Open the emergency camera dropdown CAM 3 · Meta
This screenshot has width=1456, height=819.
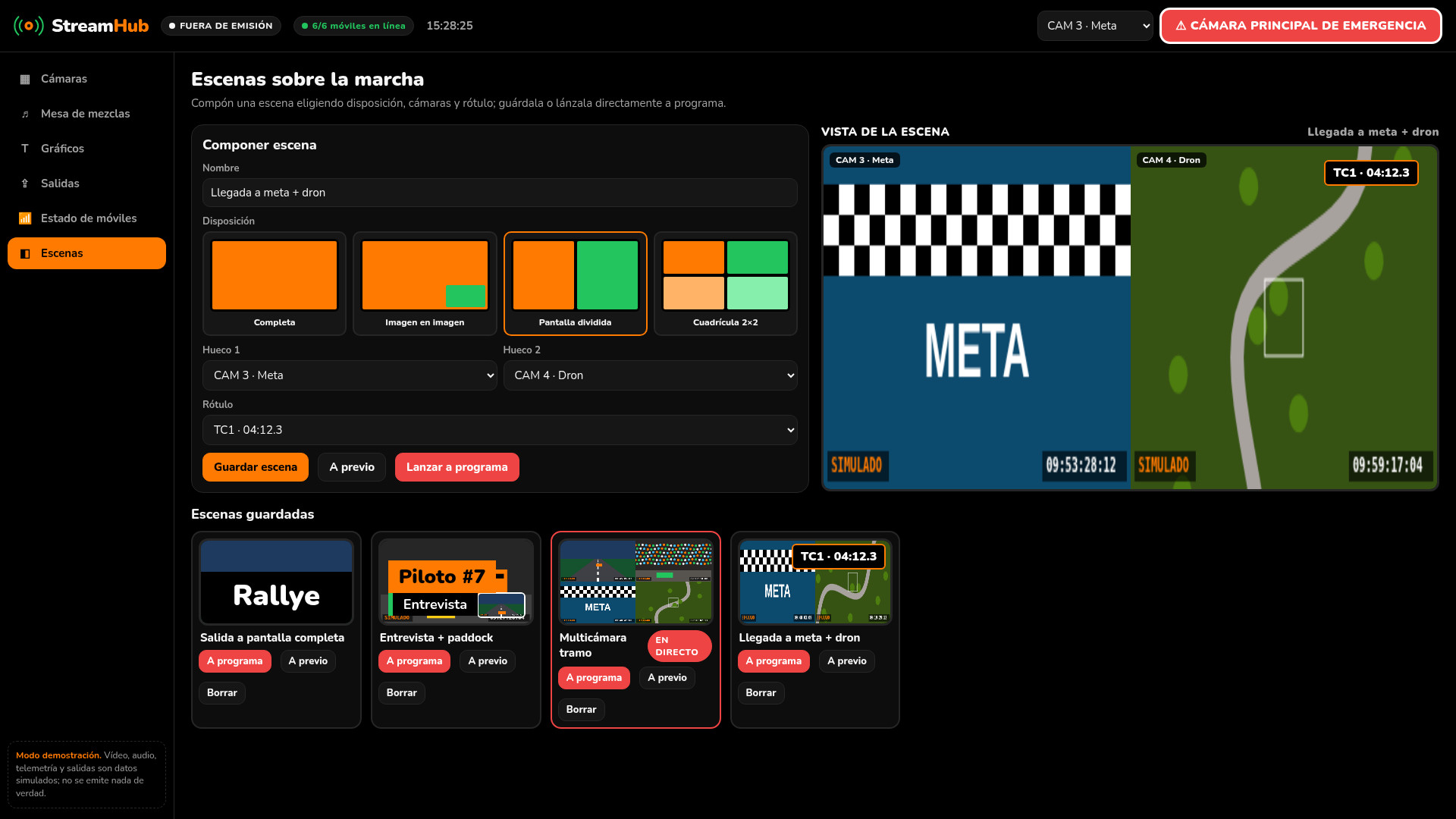1095,26
